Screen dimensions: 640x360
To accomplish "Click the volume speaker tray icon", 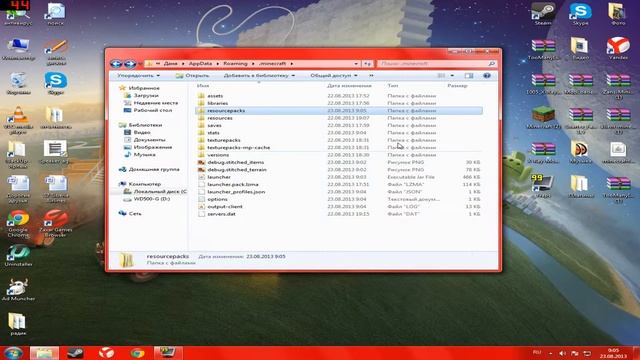I will 562,353.
